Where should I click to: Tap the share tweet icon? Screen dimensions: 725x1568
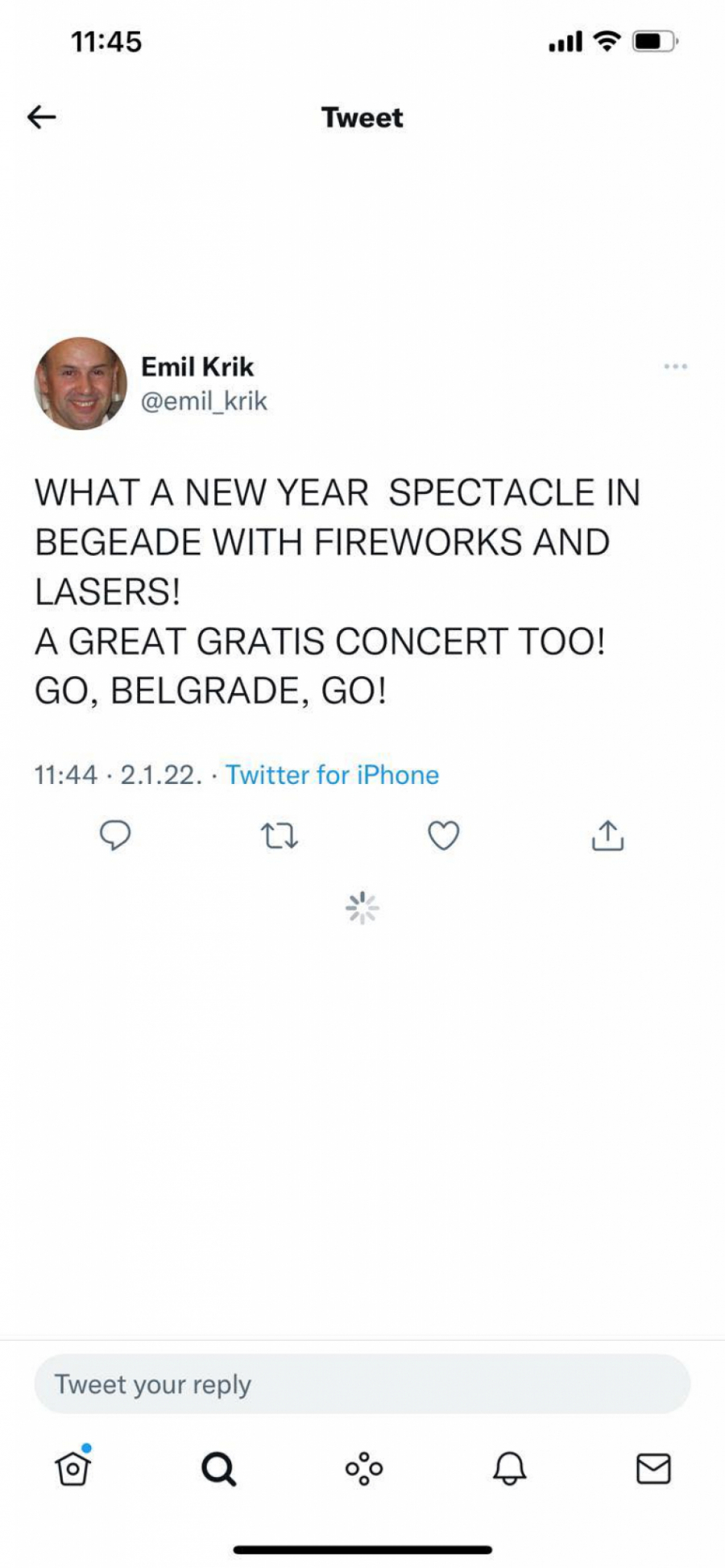click(x=607, y=836)
